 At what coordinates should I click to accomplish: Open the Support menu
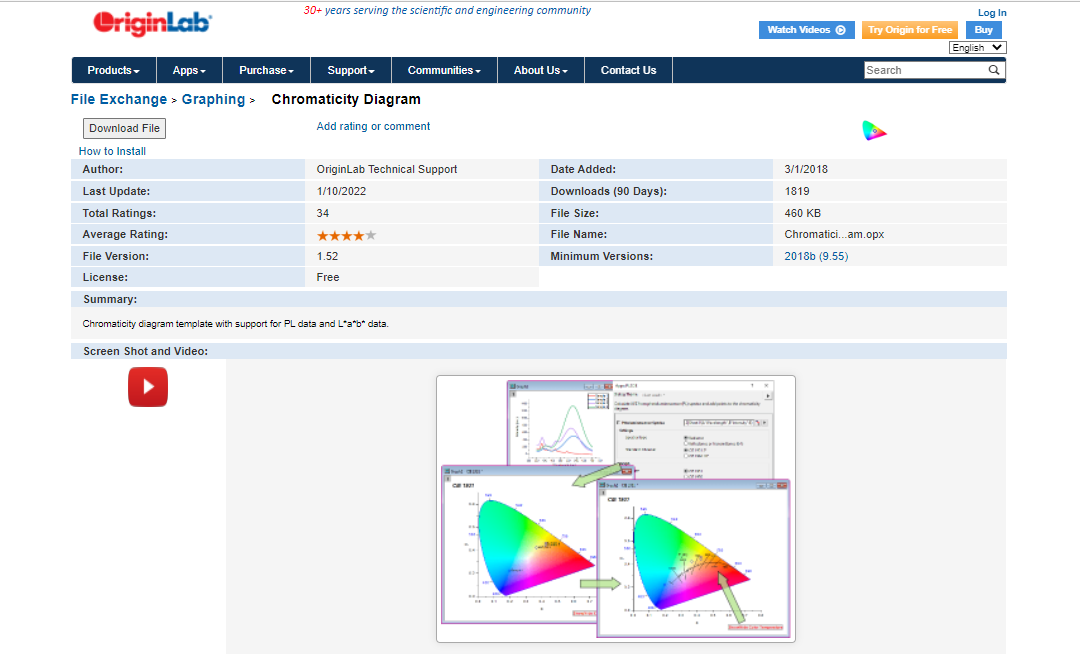pos(351,70)
